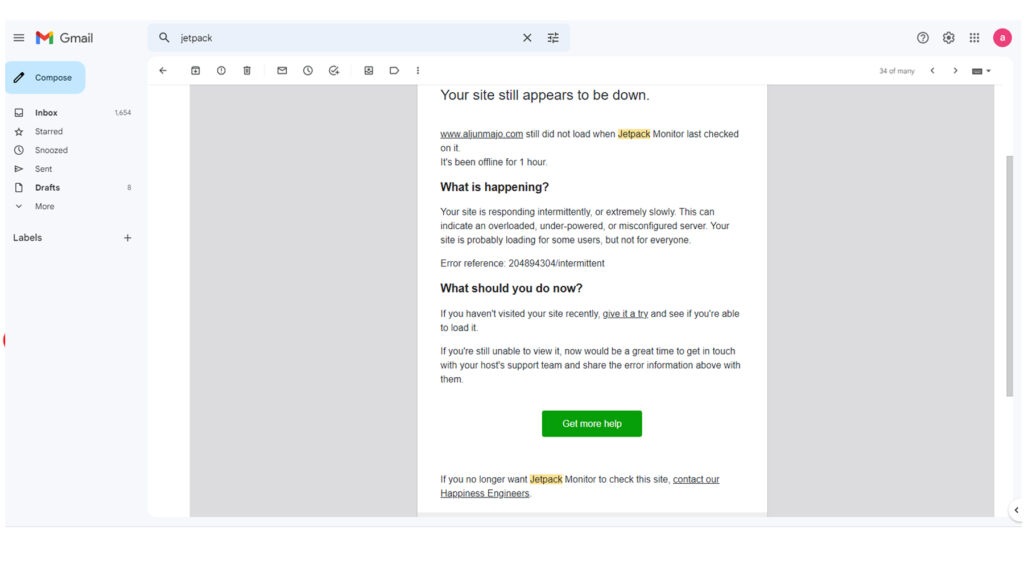The width and height of the screenshot is (1024, 569).
Task: Archive this email
Action: click(x=195, y=71)
